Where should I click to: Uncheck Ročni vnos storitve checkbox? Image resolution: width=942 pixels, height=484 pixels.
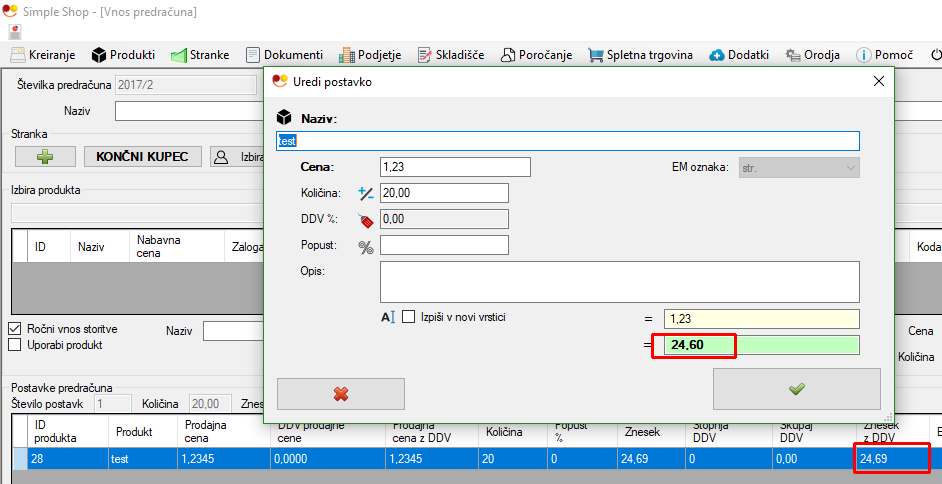15,329
